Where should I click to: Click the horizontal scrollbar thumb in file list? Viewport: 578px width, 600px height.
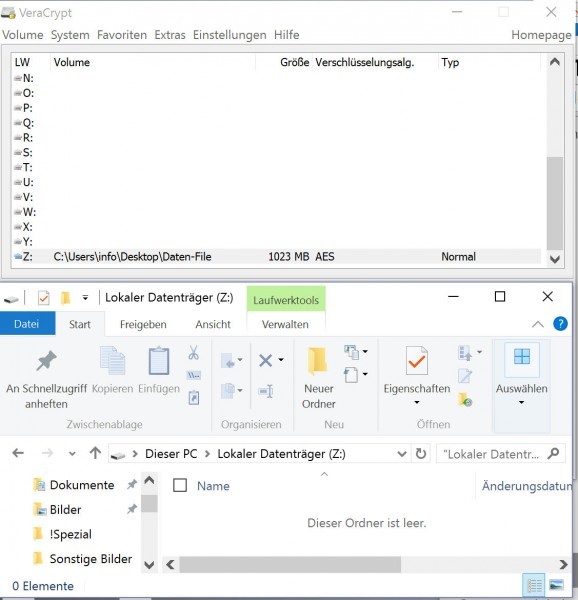click(290, 564)
